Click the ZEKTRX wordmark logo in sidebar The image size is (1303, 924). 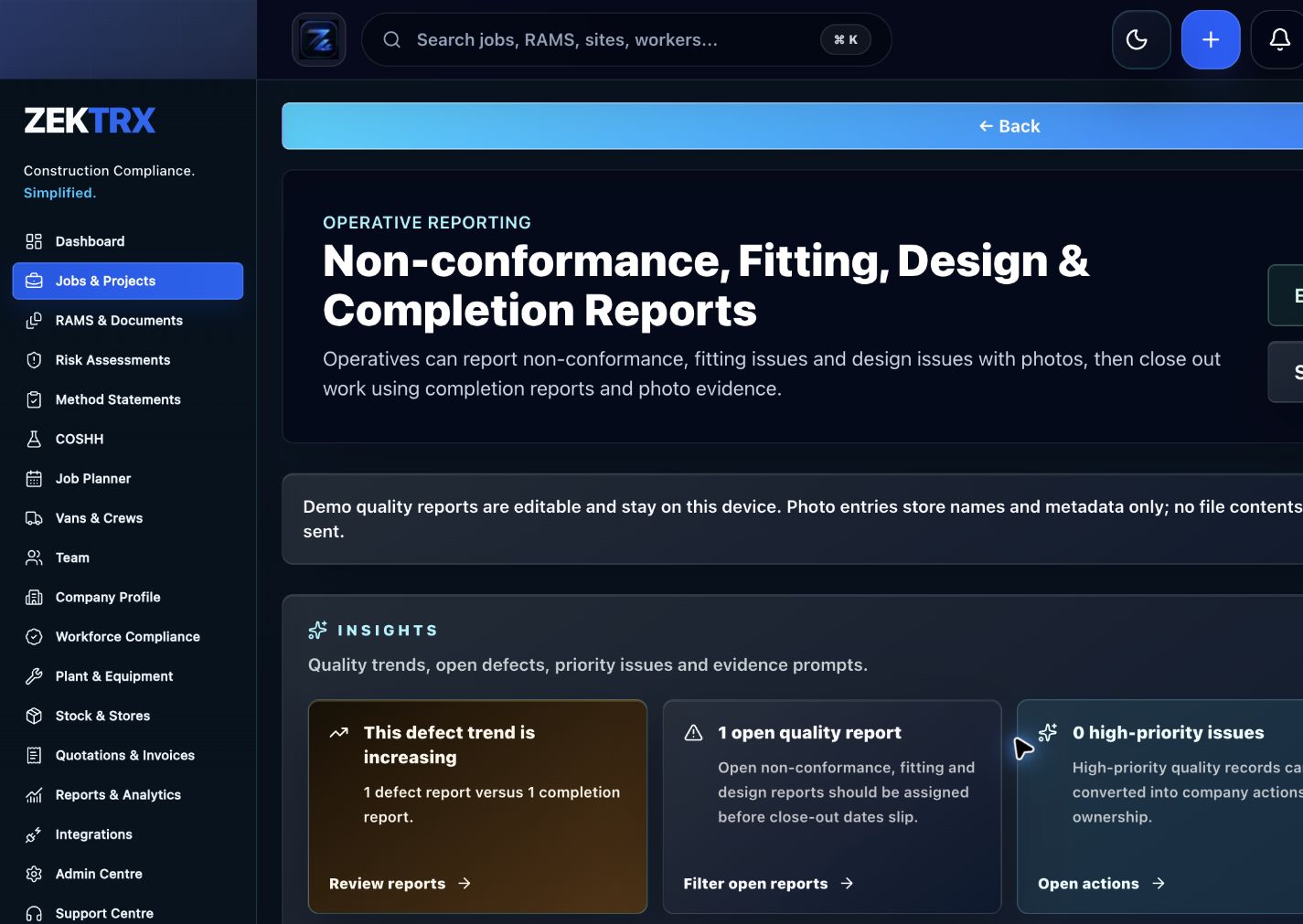(90, 121)
